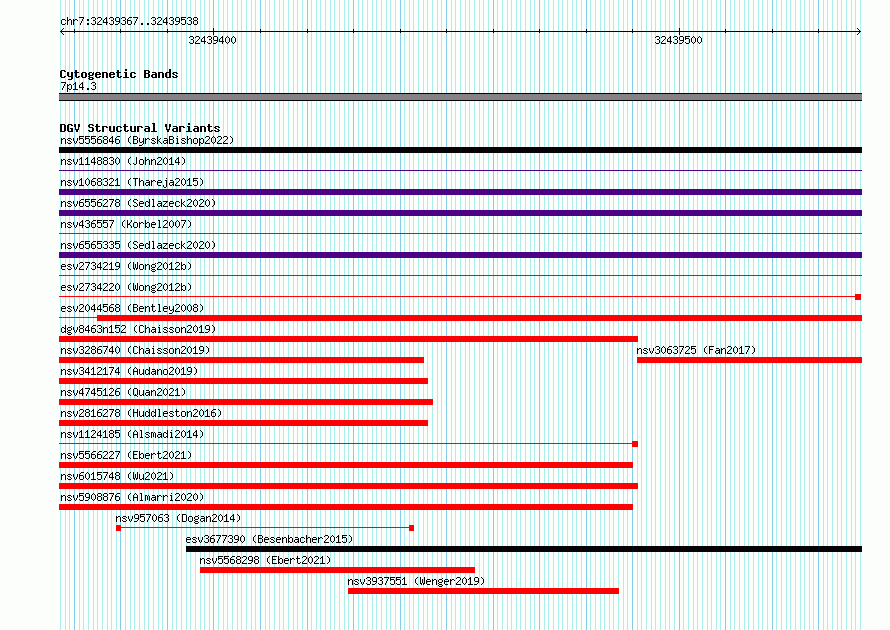
Task: Open variant nsv3286740 (Chaisson2019) label
Action: pyautogui.click(x=135, y=350)
